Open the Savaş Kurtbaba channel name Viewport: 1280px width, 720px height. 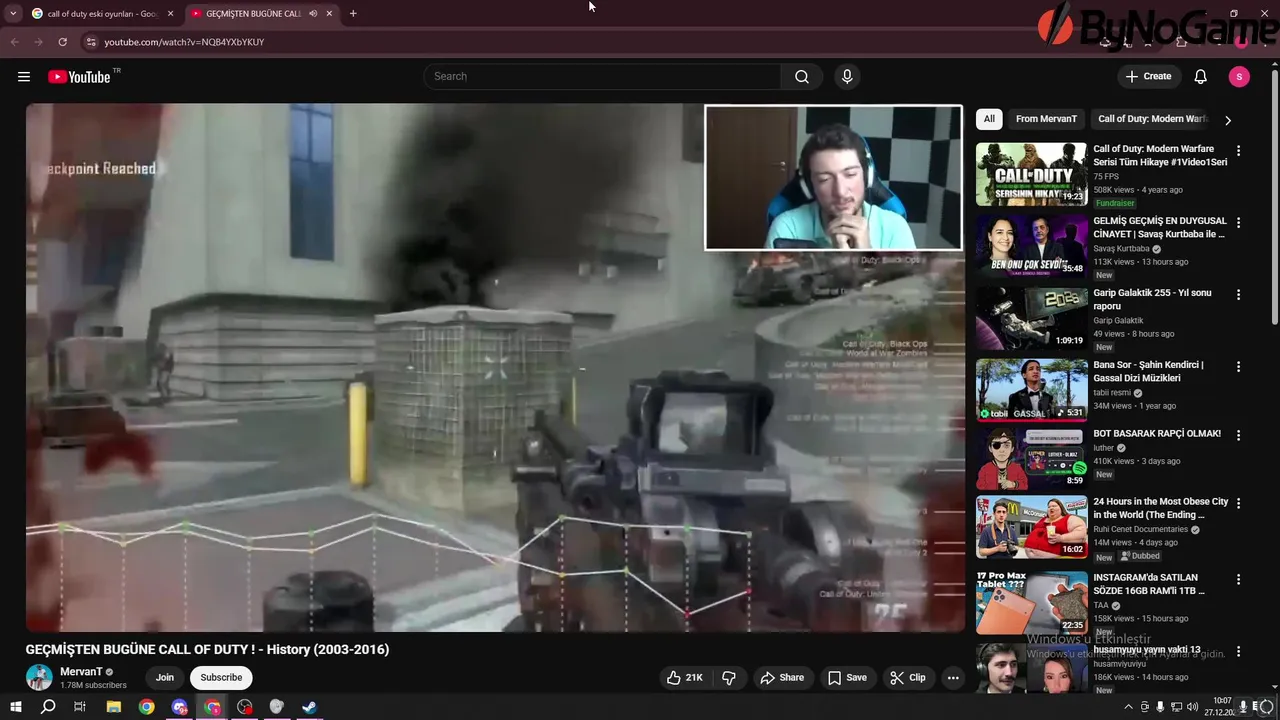point(1121,249)
